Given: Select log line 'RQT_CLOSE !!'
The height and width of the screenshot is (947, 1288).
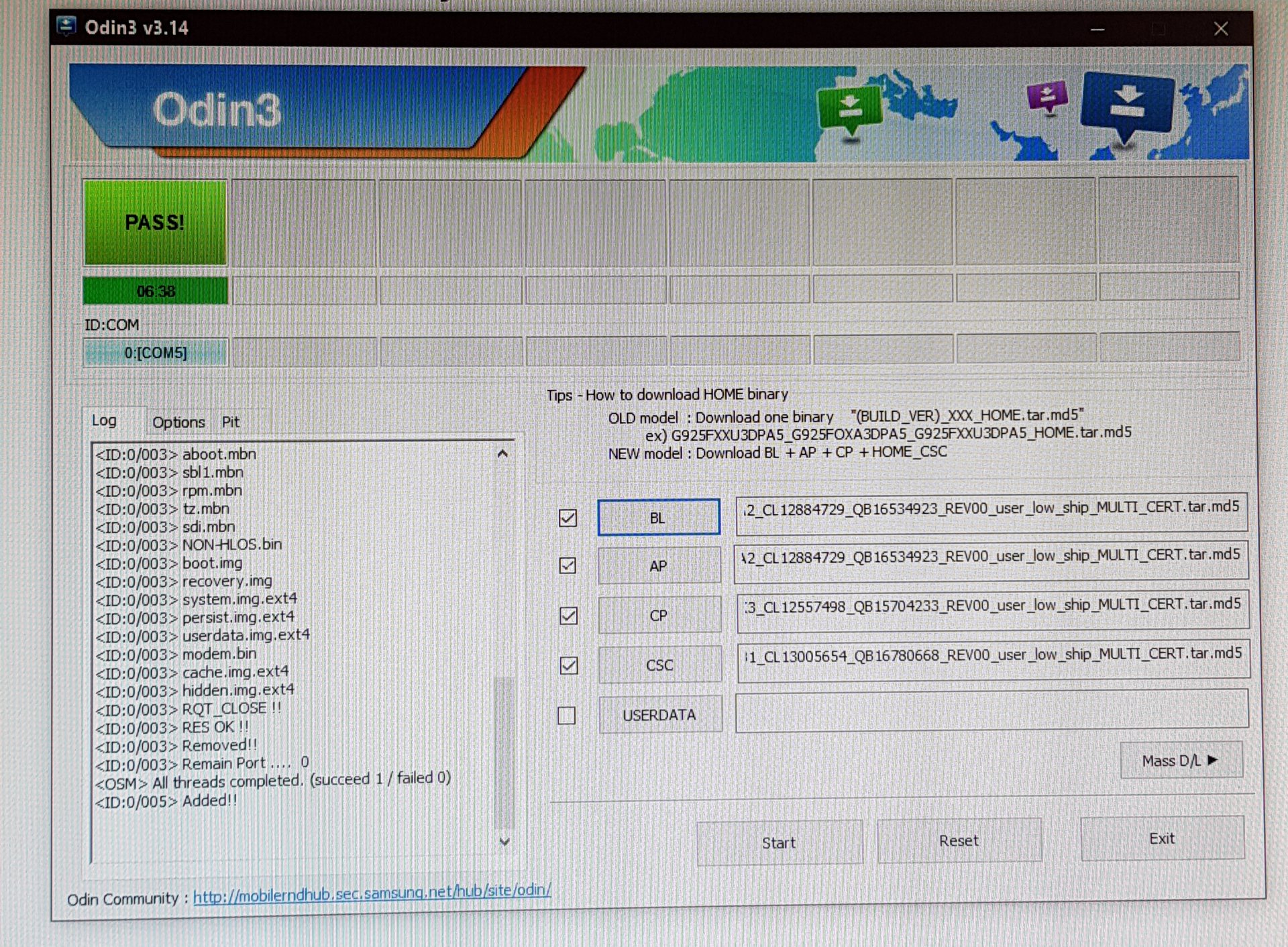Looking at the screenshot, I should (188, 709).
